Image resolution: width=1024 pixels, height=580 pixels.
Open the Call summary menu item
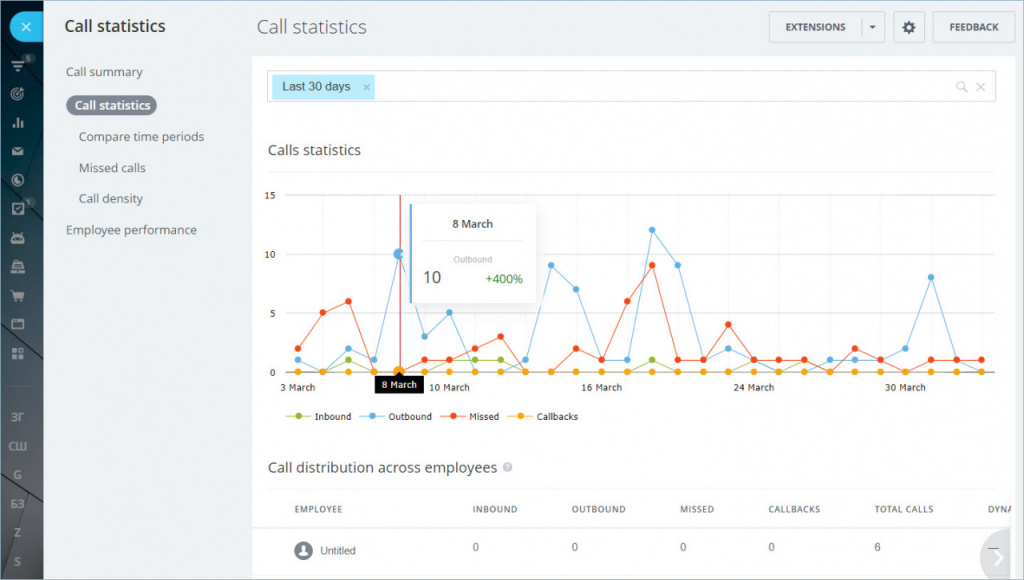104,72
